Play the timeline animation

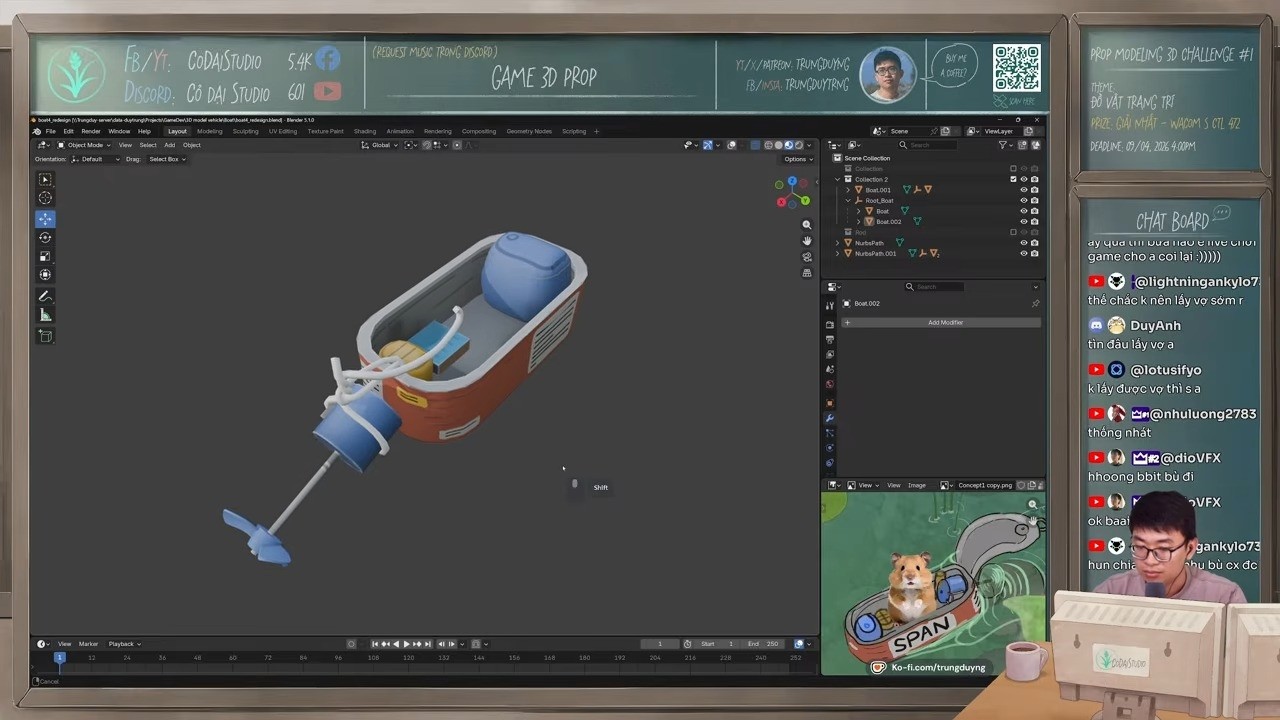point(406,644)
